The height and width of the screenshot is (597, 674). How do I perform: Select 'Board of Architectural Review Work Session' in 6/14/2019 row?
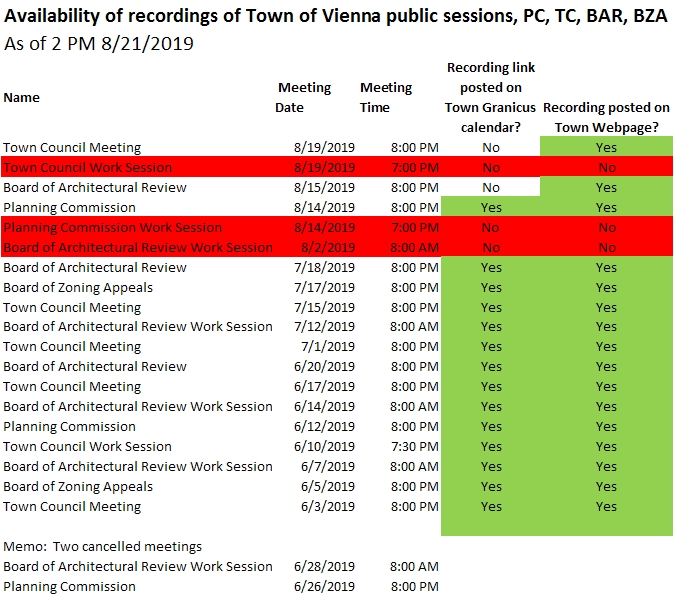coord(138,406)
